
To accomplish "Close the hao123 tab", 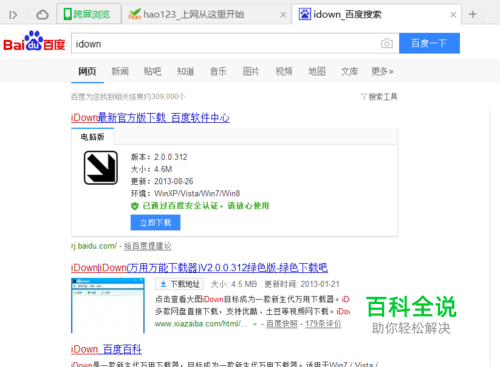I will pos(283,15).
